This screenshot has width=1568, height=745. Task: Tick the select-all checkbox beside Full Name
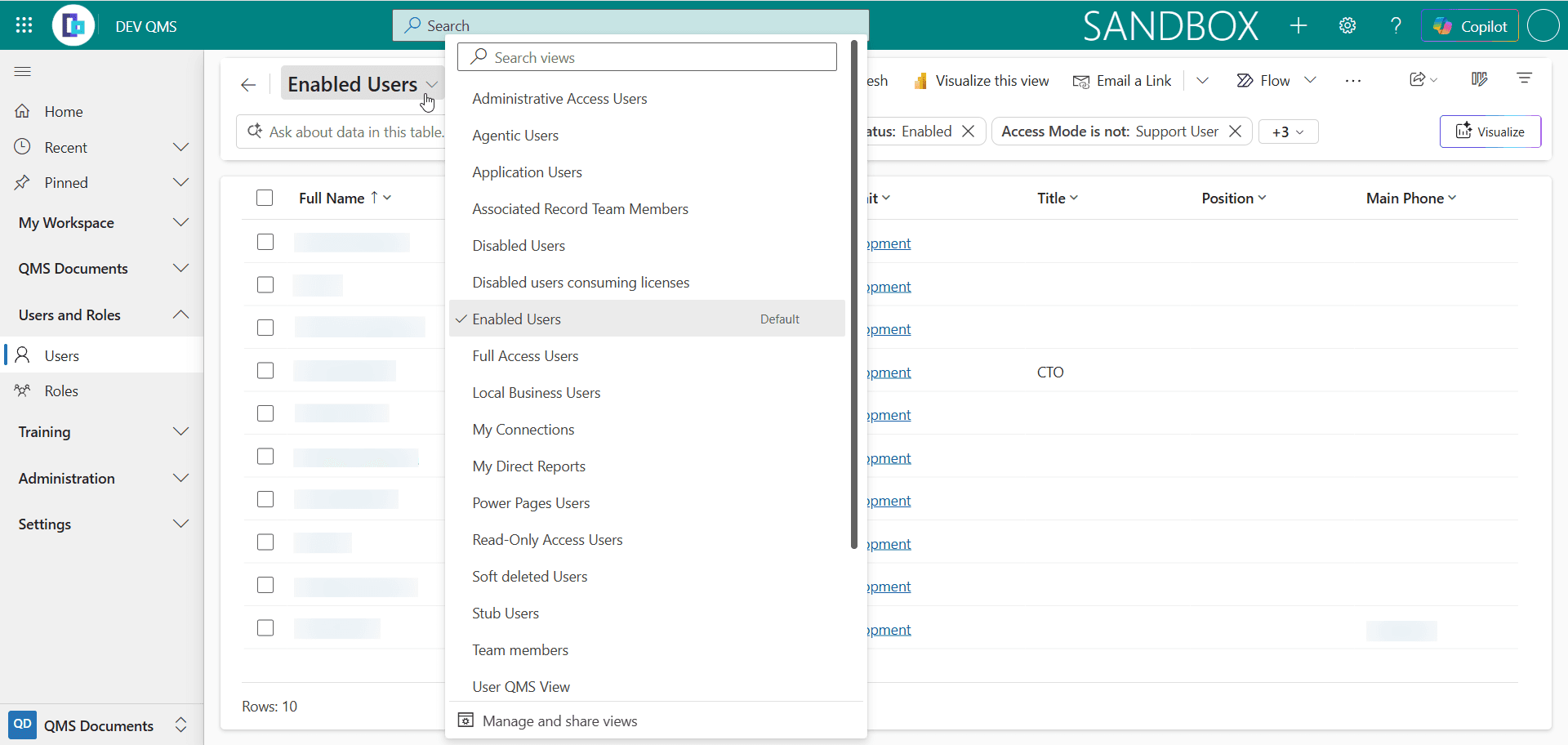[265, 198]
